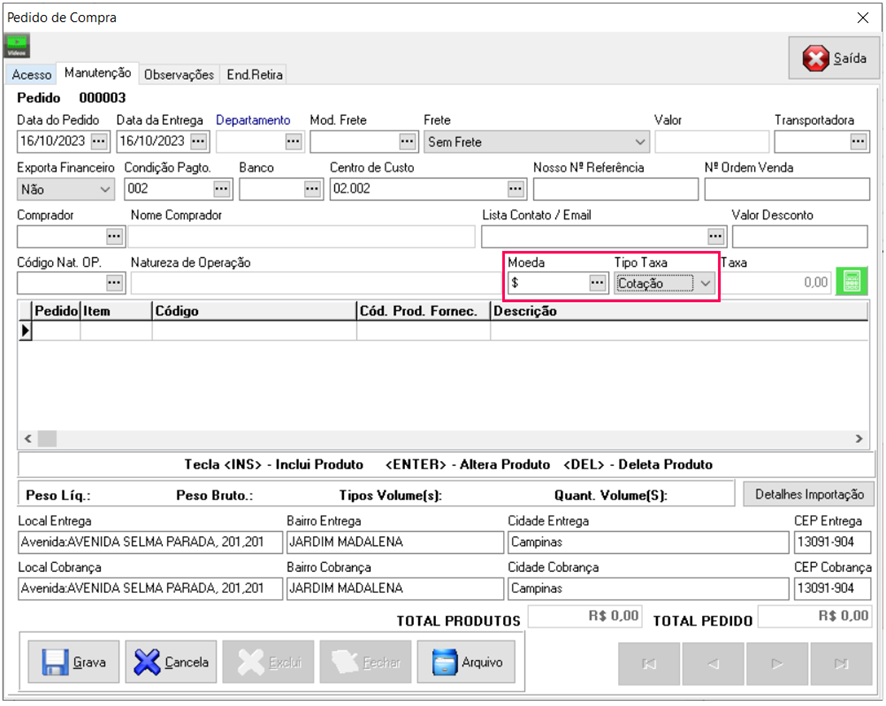Image resolution: width=886 pixels, height=706 pixels.
Task: Click the Código Nat. OP. lookup button
Action: point(115,283)
